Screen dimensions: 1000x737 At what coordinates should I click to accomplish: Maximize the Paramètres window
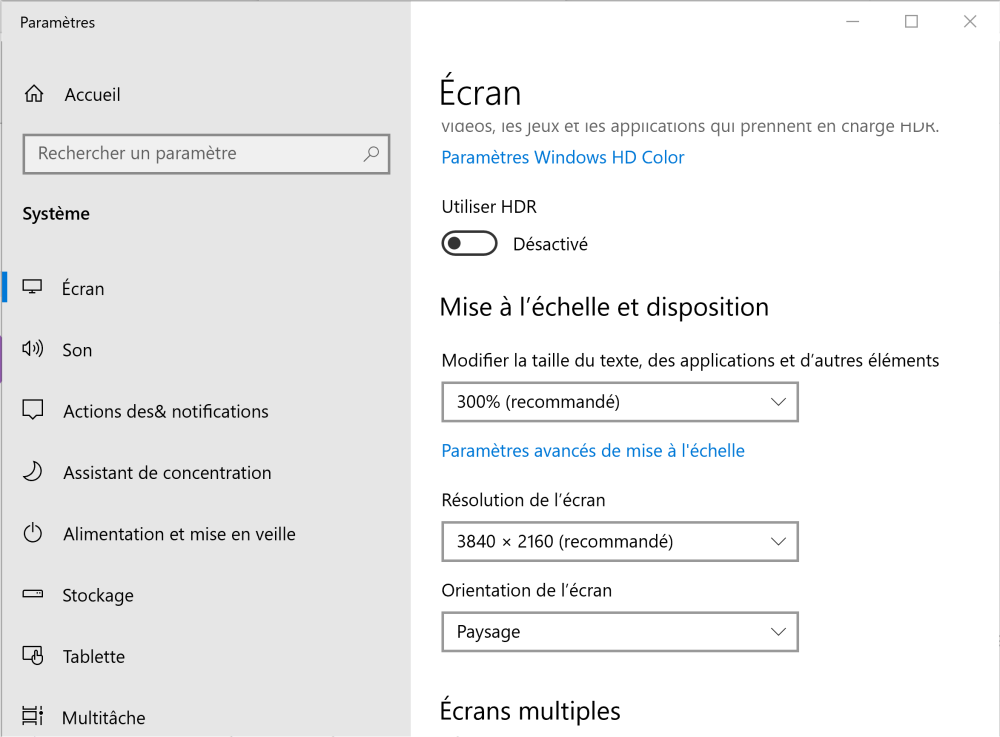911,22
